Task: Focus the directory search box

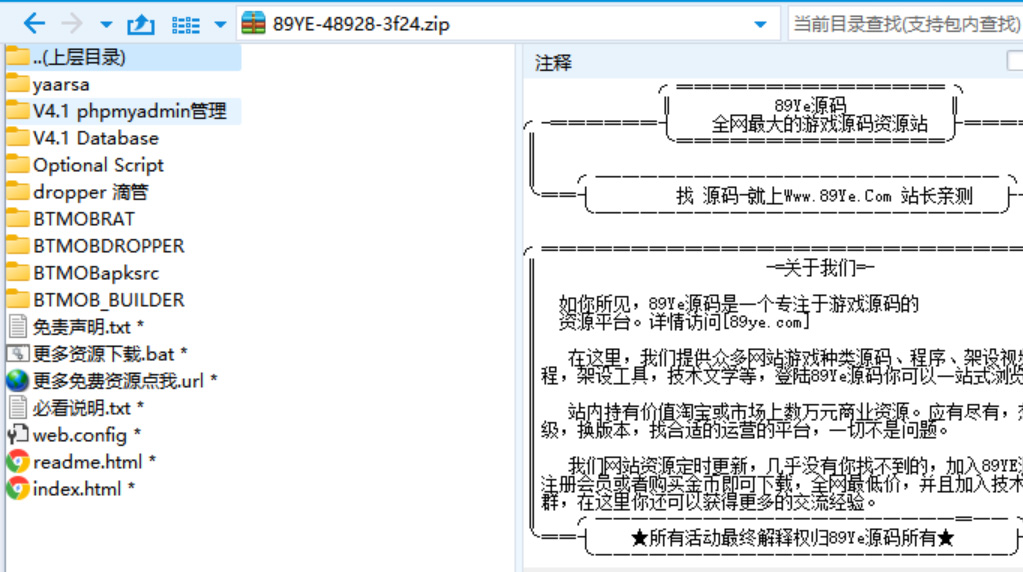Action: pyautogui.click(x=905, y=24)
